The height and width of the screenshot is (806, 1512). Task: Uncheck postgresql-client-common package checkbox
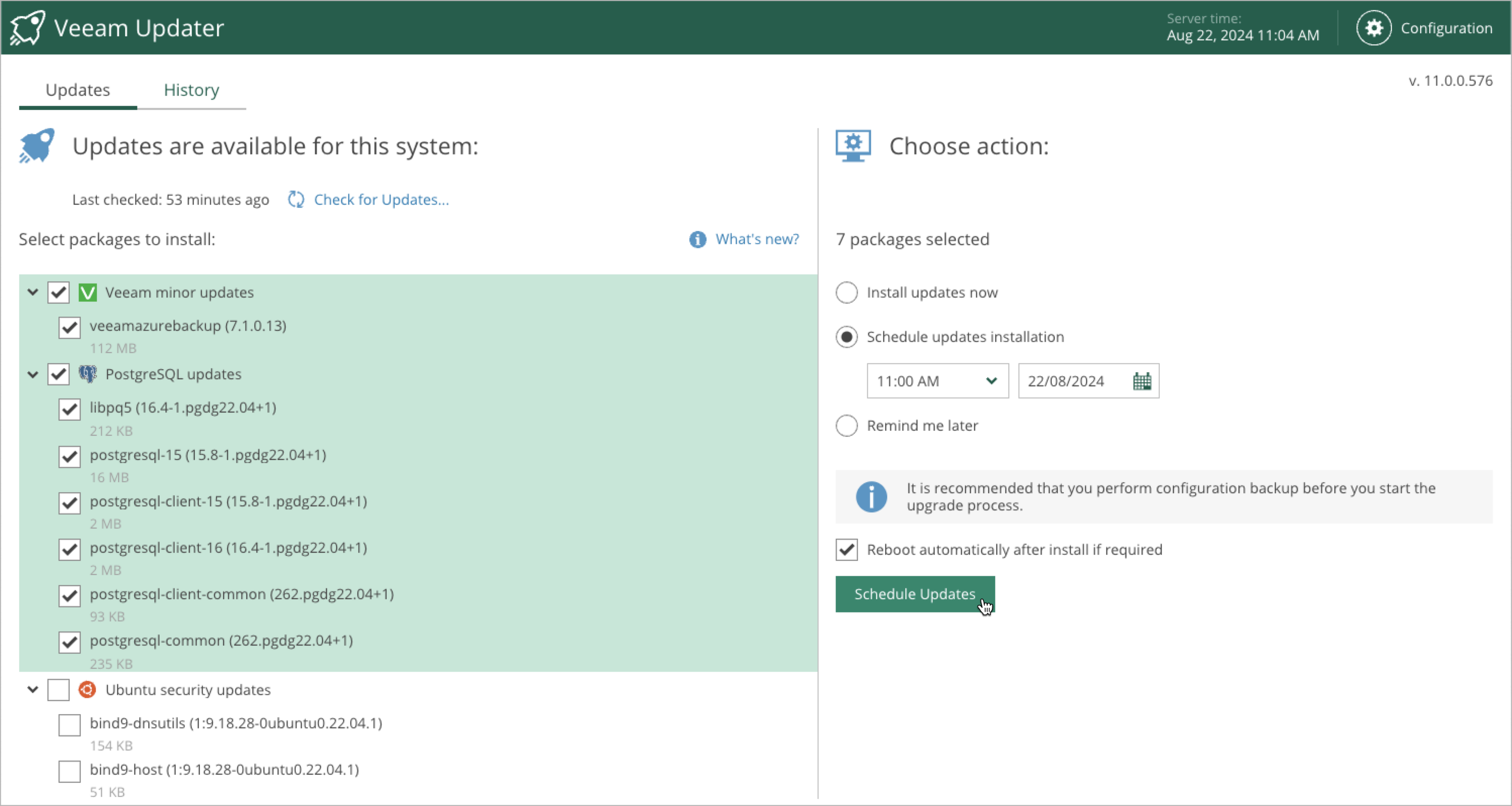(69, 596)
